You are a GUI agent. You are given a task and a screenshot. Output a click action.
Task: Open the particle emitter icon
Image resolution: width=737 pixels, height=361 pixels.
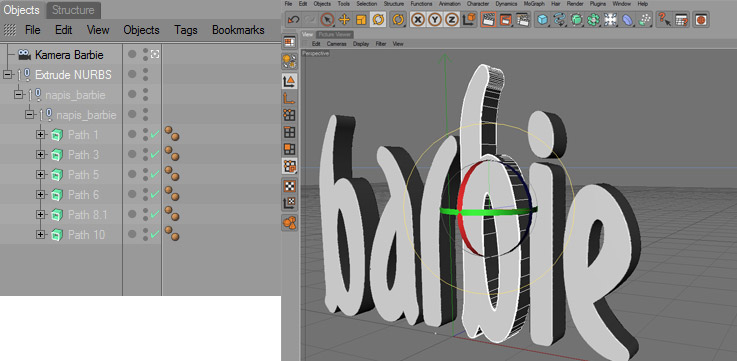pyautogui.click(x=646, y=19)
